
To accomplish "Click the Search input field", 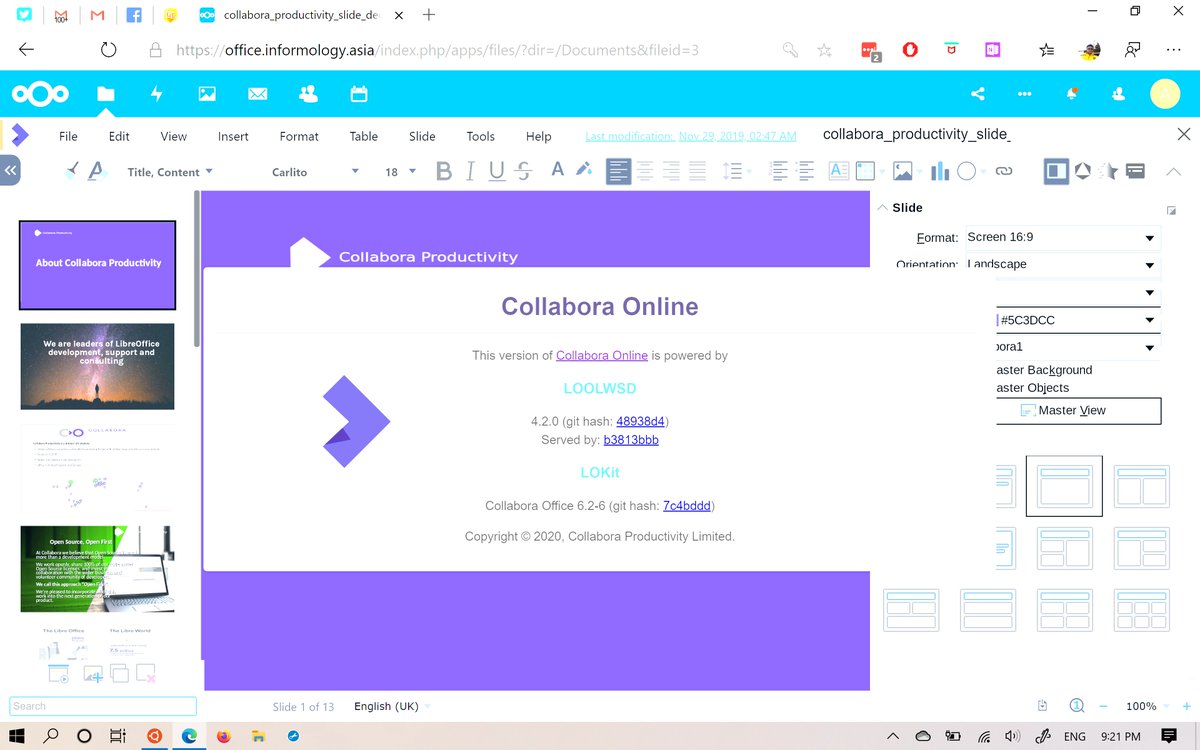I will pos(103,706).
